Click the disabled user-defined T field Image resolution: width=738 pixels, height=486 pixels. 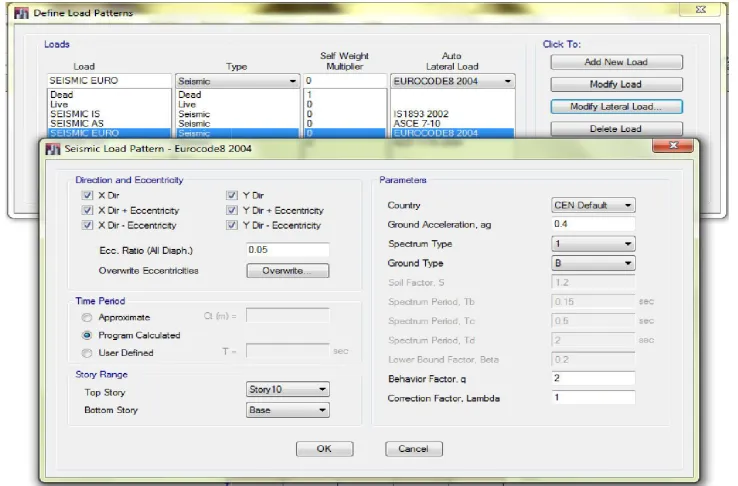click(288, 351)
